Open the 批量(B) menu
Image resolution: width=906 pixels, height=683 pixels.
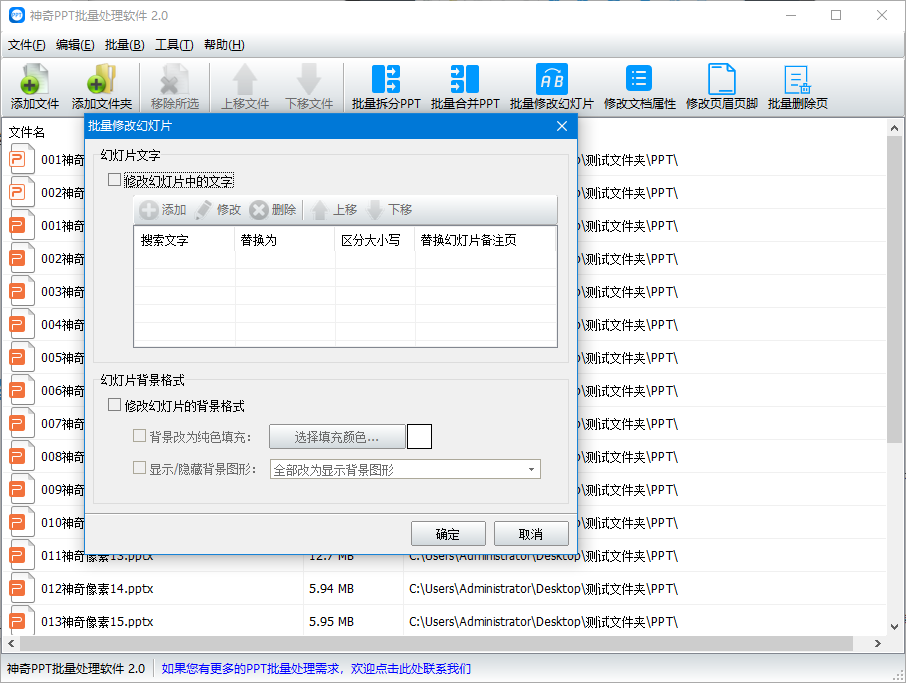pos(125,44)
